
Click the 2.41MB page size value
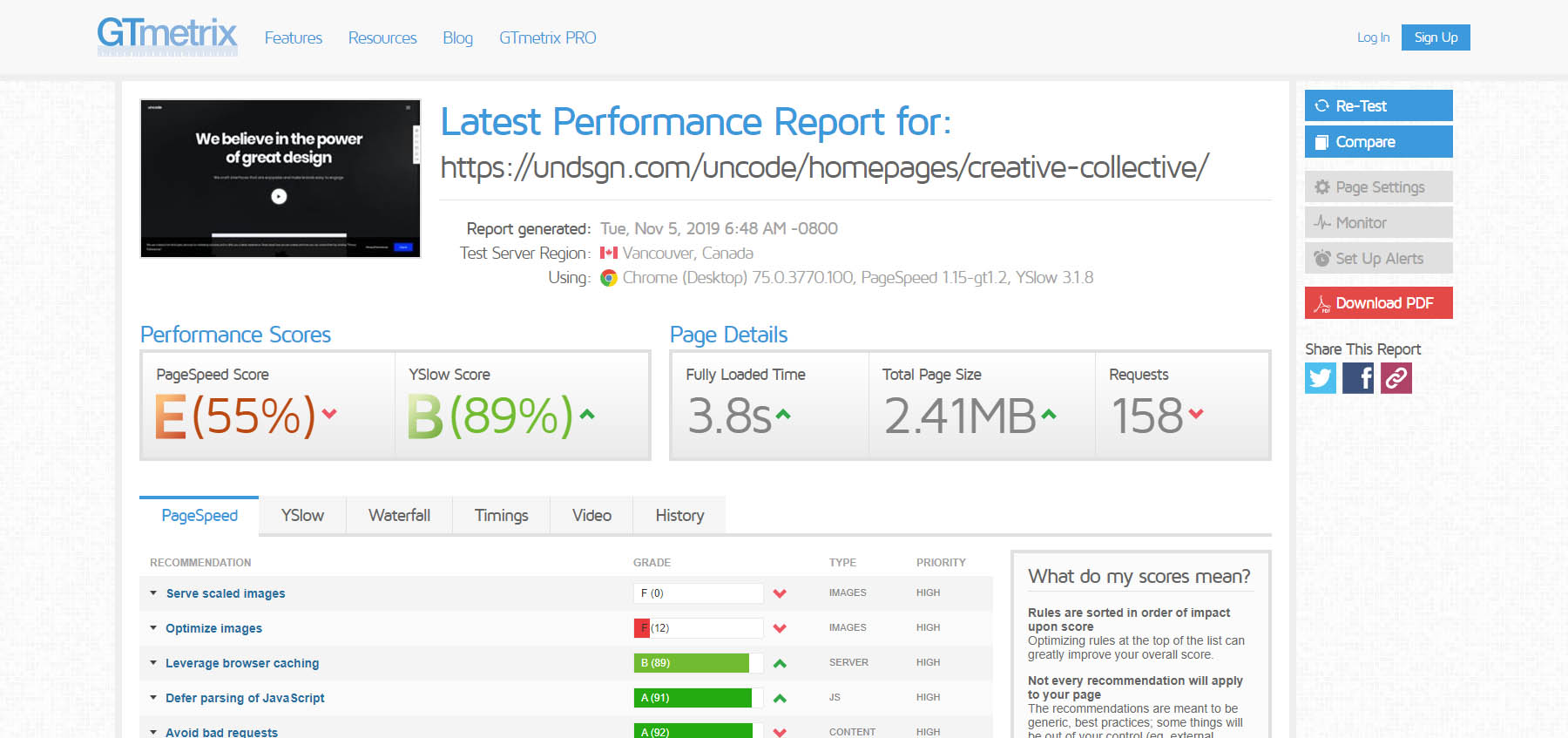pyautogui.click(x=960, y=416)
